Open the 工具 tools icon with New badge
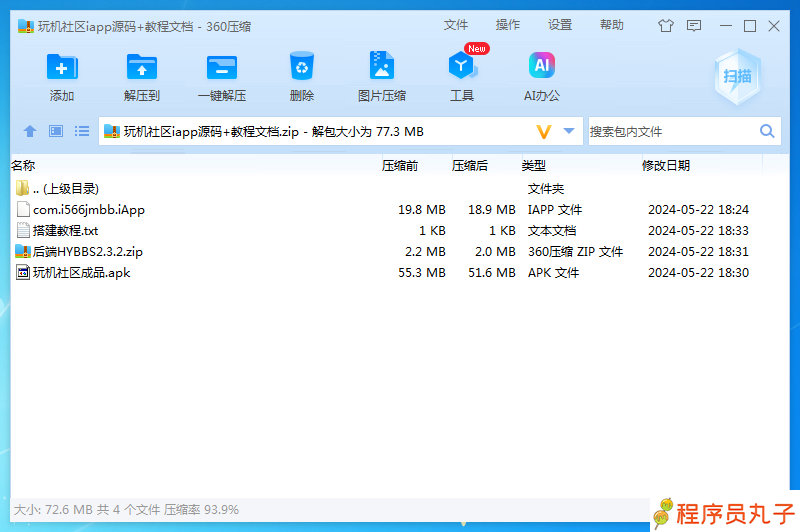The image size is (800, 532). tap(462, 66)
